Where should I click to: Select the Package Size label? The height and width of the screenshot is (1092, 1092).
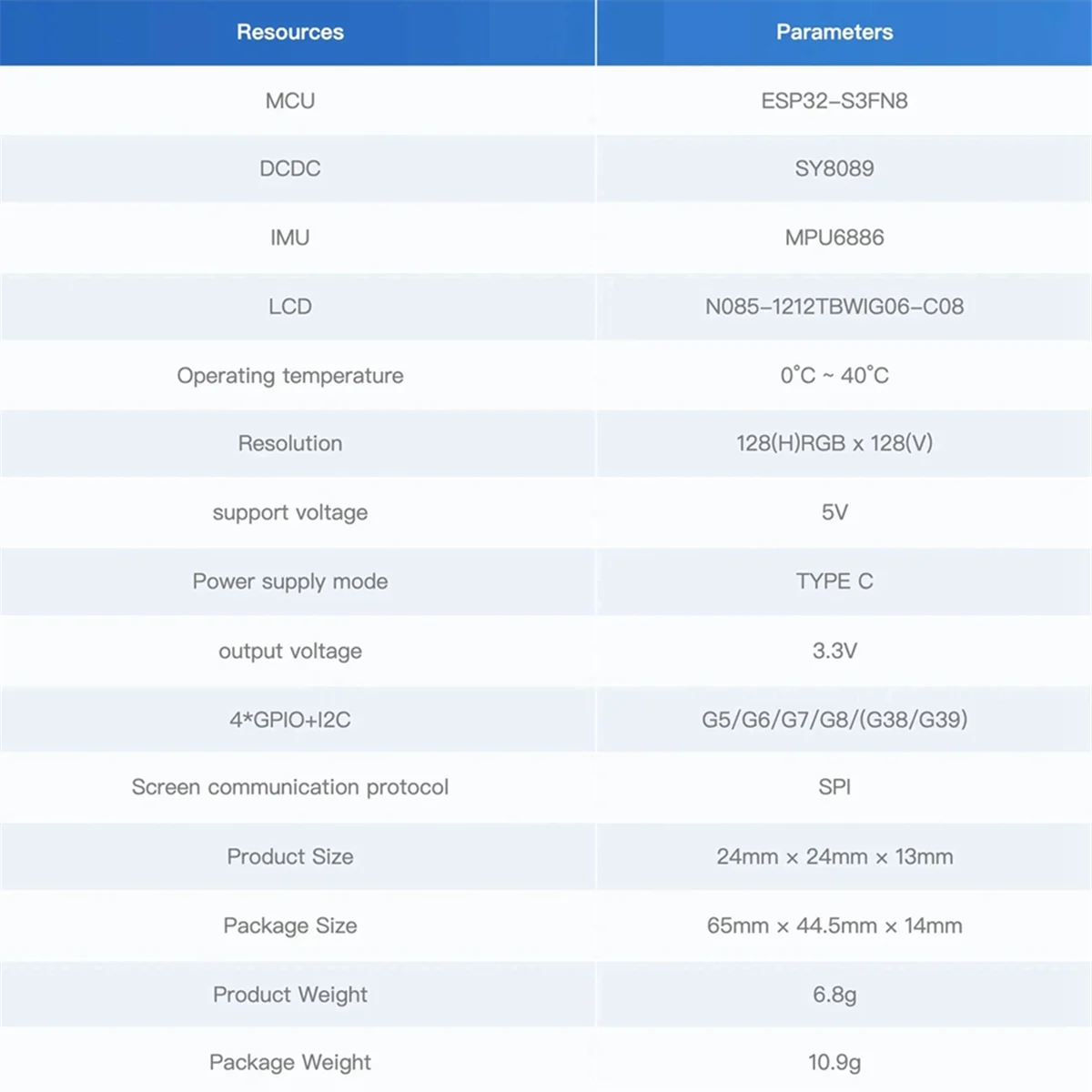290,925
